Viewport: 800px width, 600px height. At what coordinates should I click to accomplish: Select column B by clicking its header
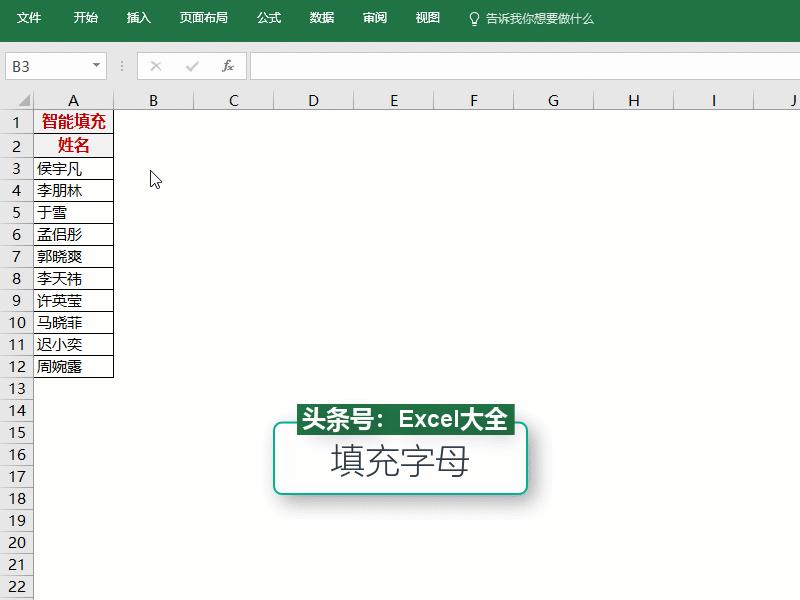click(x=153, y=100)
